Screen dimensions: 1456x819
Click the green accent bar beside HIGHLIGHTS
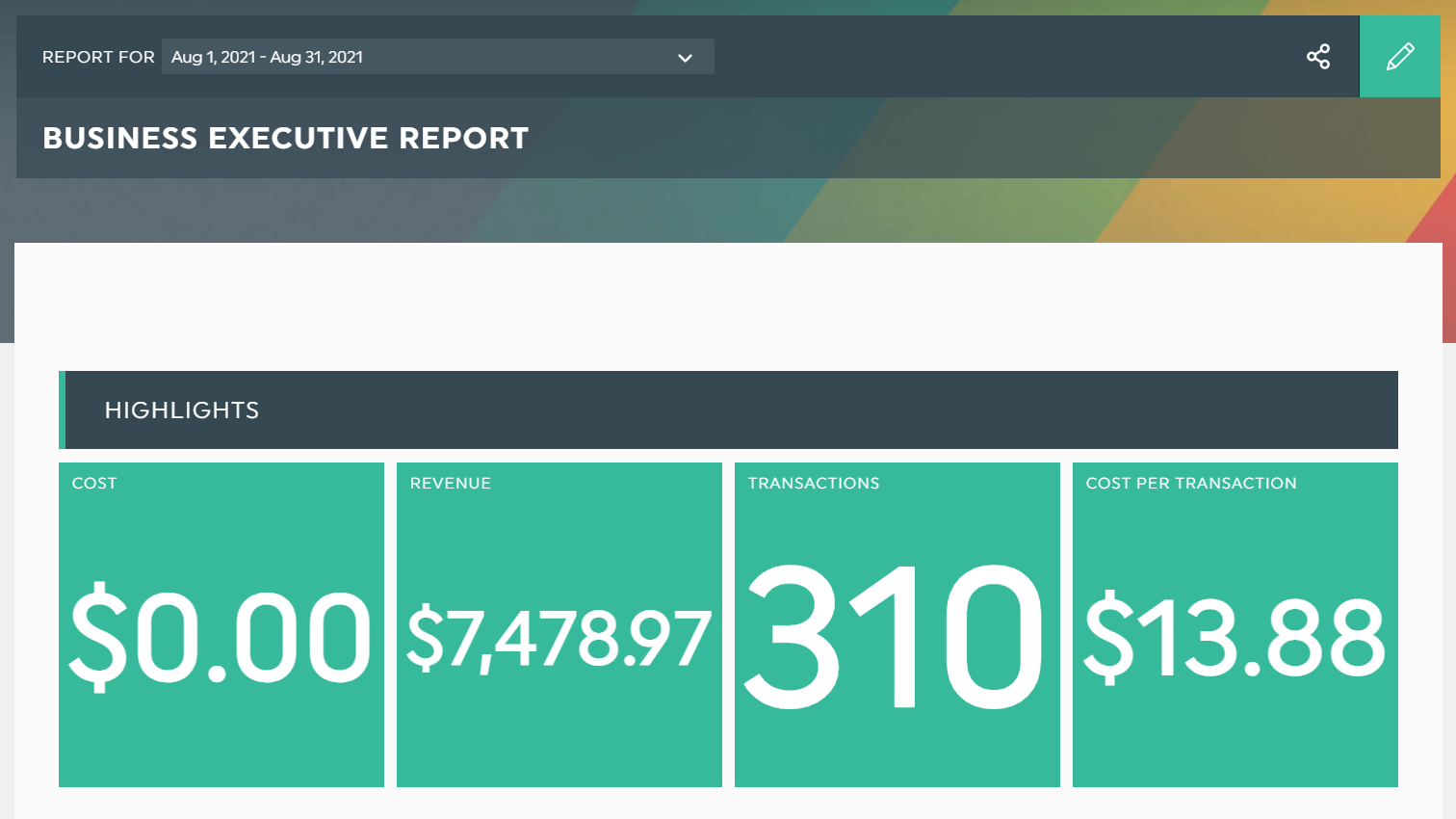click(62, 410)
